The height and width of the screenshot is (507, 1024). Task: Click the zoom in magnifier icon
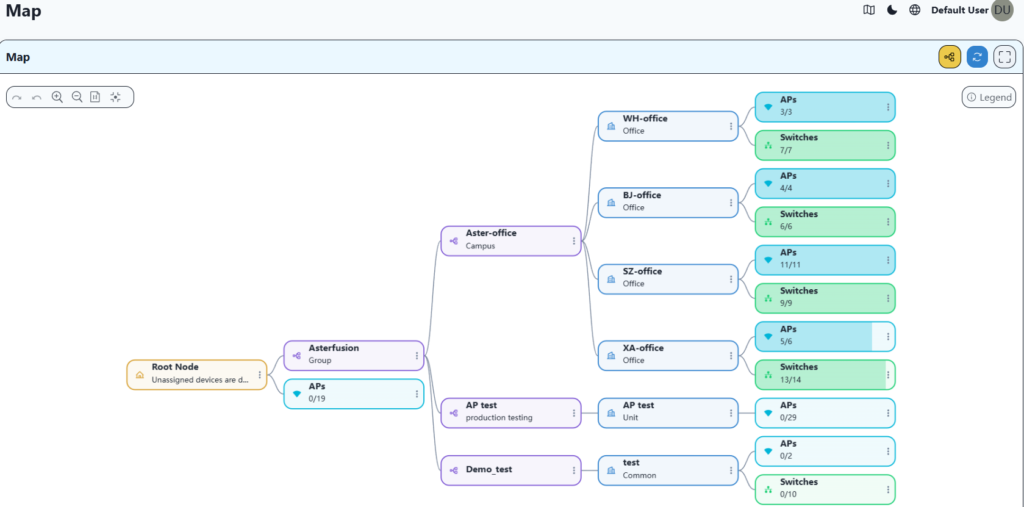[x=57, y=97]
